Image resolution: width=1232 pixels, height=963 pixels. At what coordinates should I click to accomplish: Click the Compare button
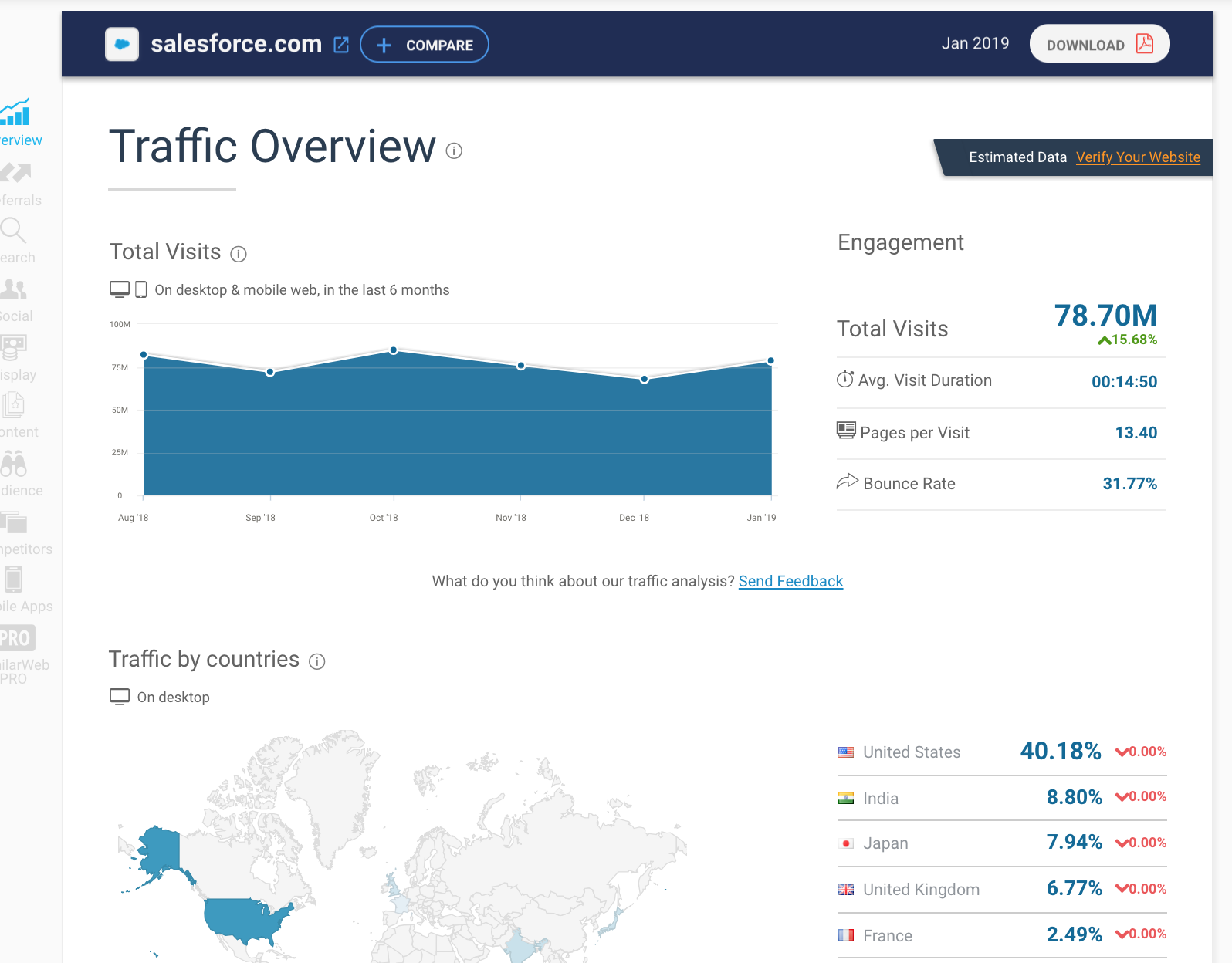coord(425,45)
